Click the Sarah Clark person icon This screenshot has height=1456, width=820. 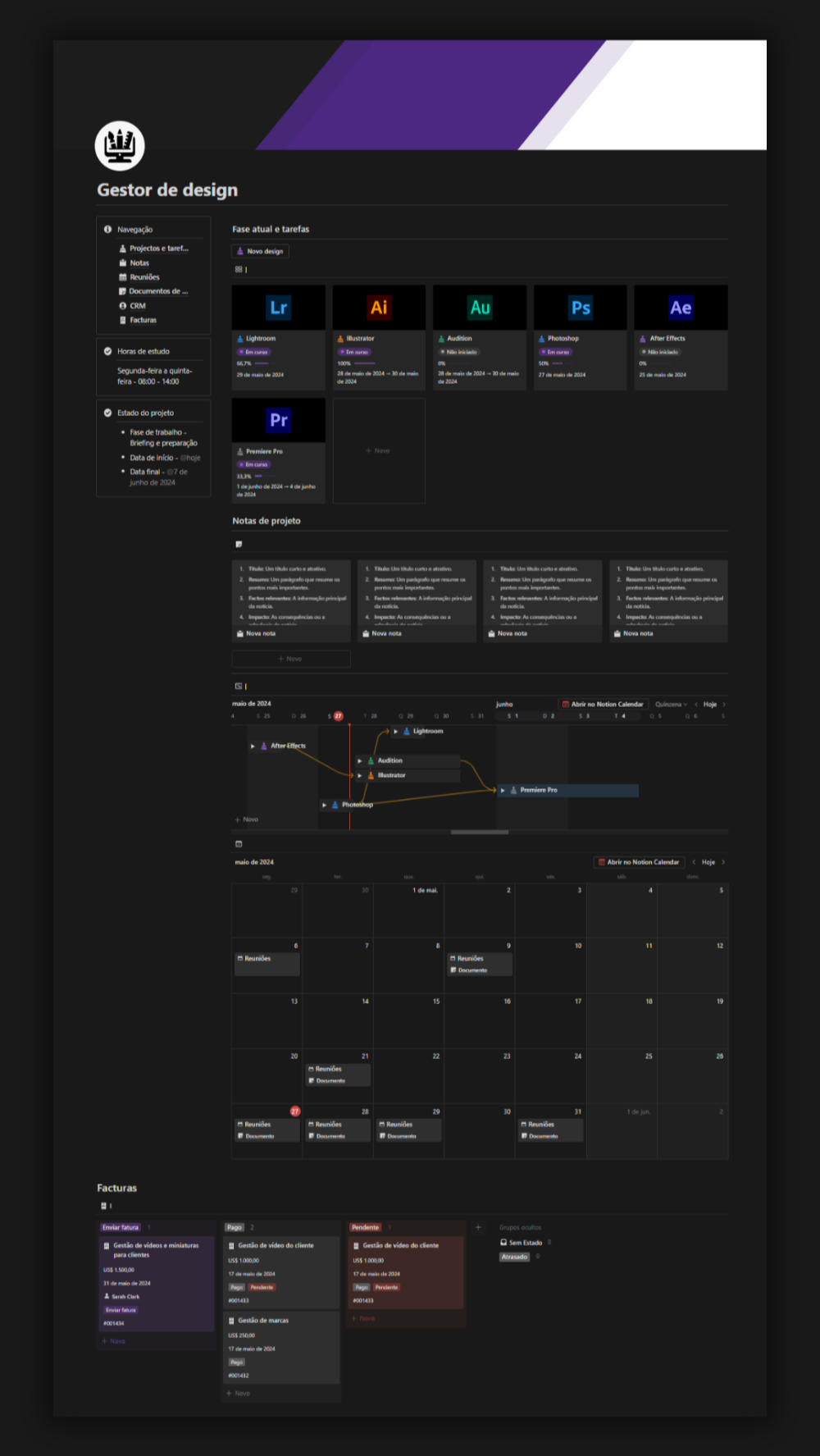pos(107,1296)
